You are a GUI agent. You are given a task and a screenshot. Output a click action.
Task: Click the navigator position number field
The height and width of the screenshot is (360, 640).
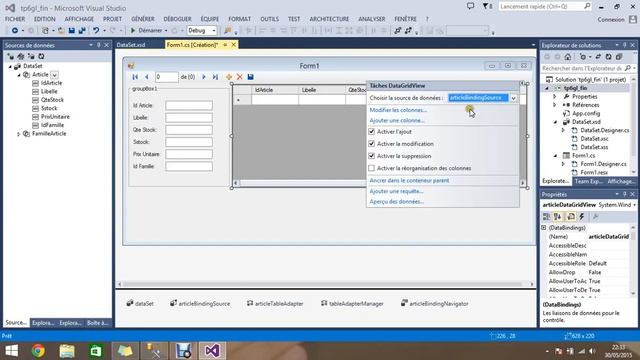pos(167,77)
